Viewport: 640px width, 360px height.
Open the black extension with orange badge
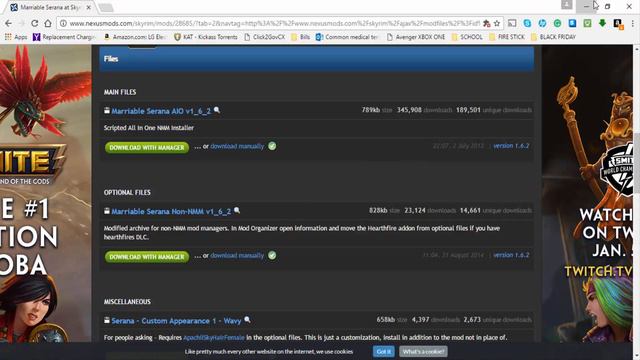click(x=618, y=24)
